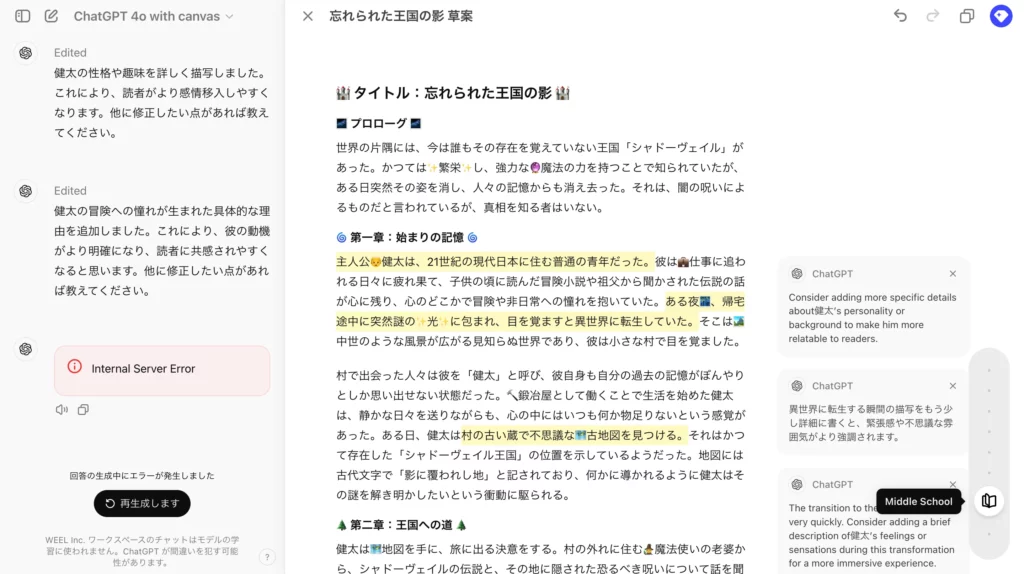1024x574 pixels.
Task: Click the redo arrow in the canvas header
Action: click(933, 16)
